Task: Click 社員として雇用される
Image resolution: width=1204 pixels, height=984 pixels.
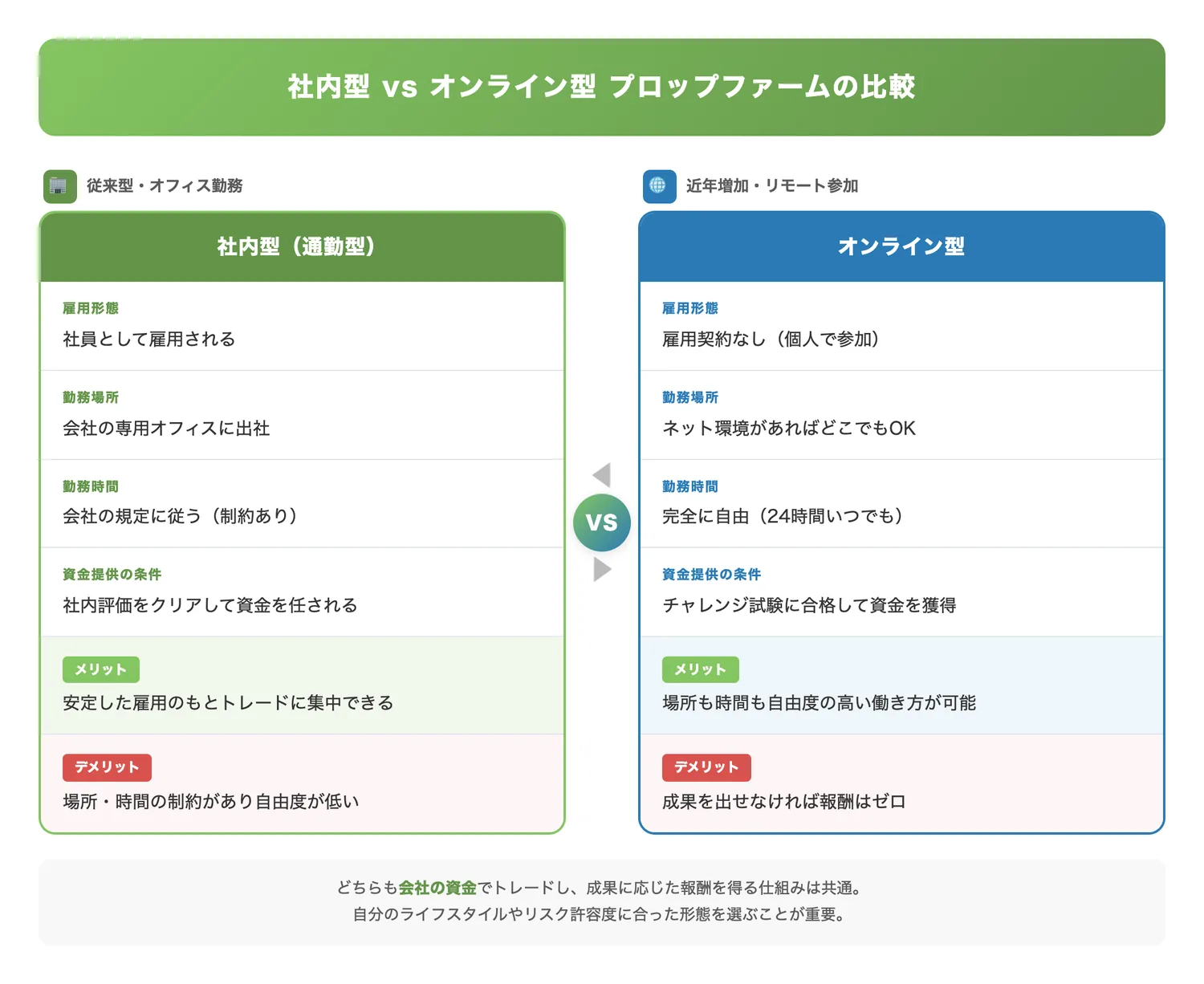Action: click(x=149, y=340)
